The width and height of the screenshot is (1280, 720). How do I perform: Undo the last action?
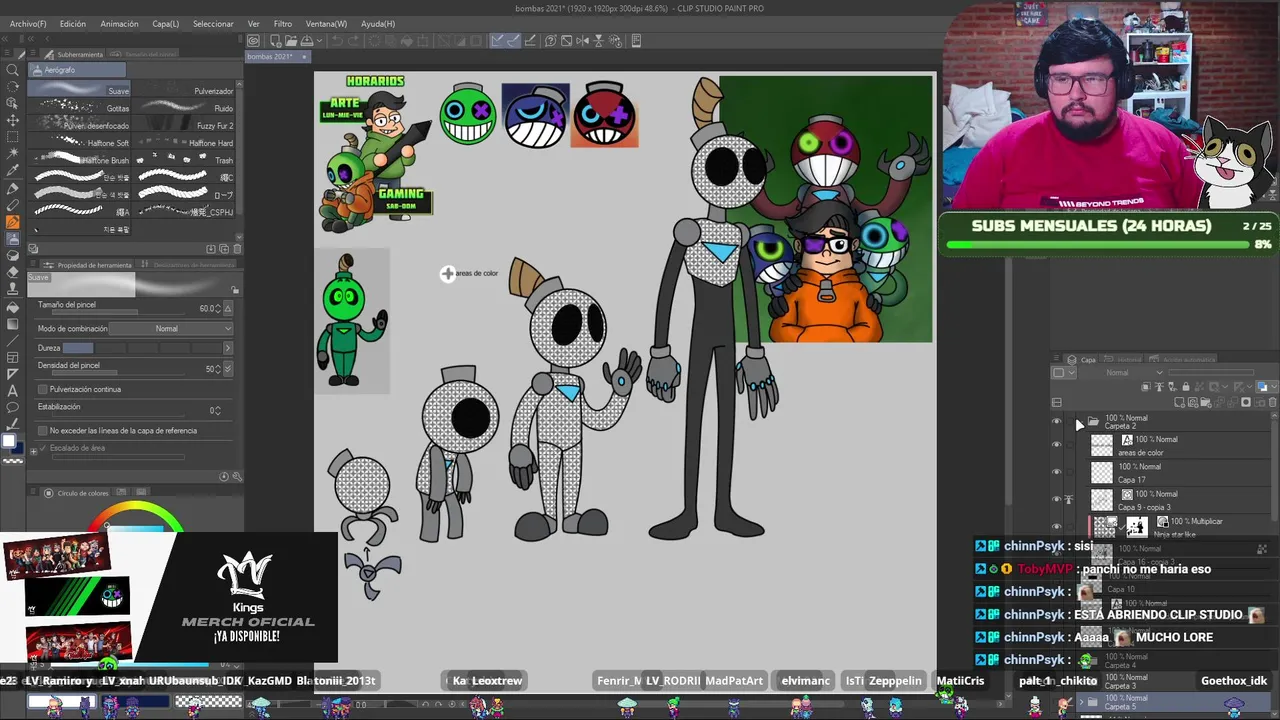(x=337, y=41)
